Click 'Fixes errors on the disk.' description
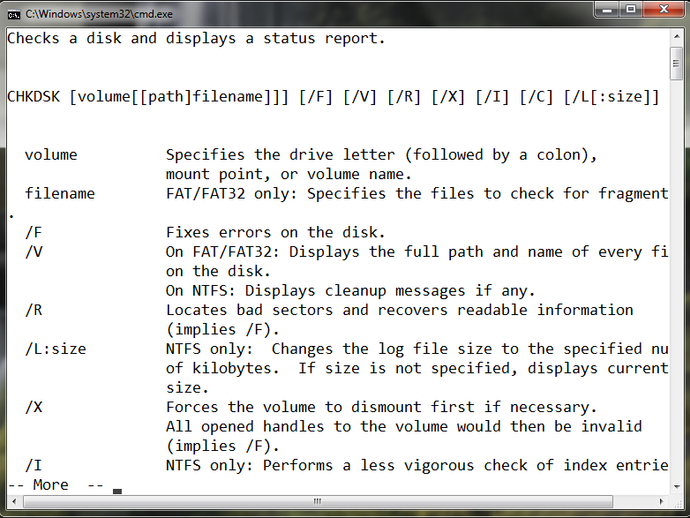690x518 pixels. [275, 232]
